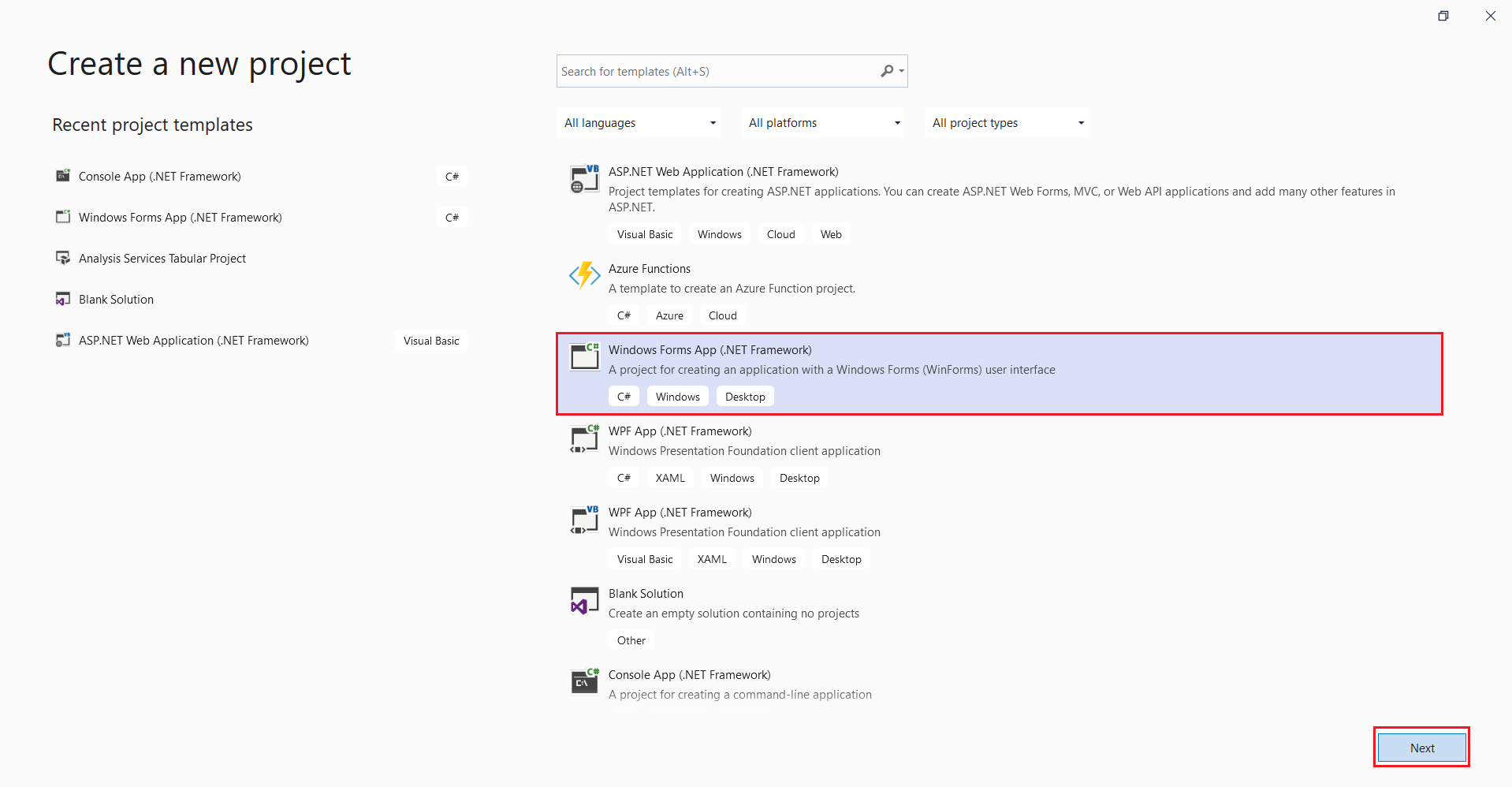Select the highlighted Windows Forms App title

point(709,350)
